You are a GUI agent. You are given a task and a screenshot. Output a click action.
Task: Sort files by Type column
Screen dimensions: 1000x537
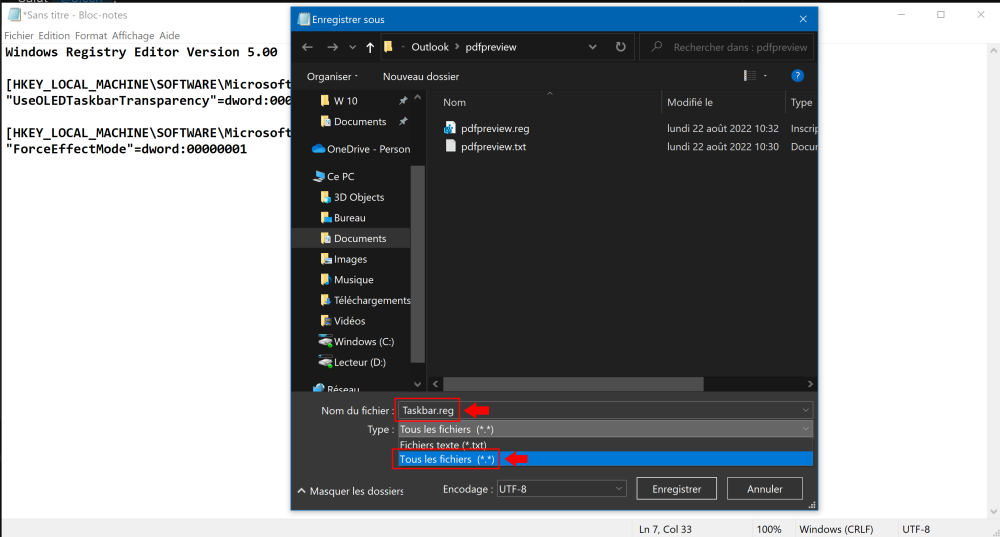tap(802, 102)
